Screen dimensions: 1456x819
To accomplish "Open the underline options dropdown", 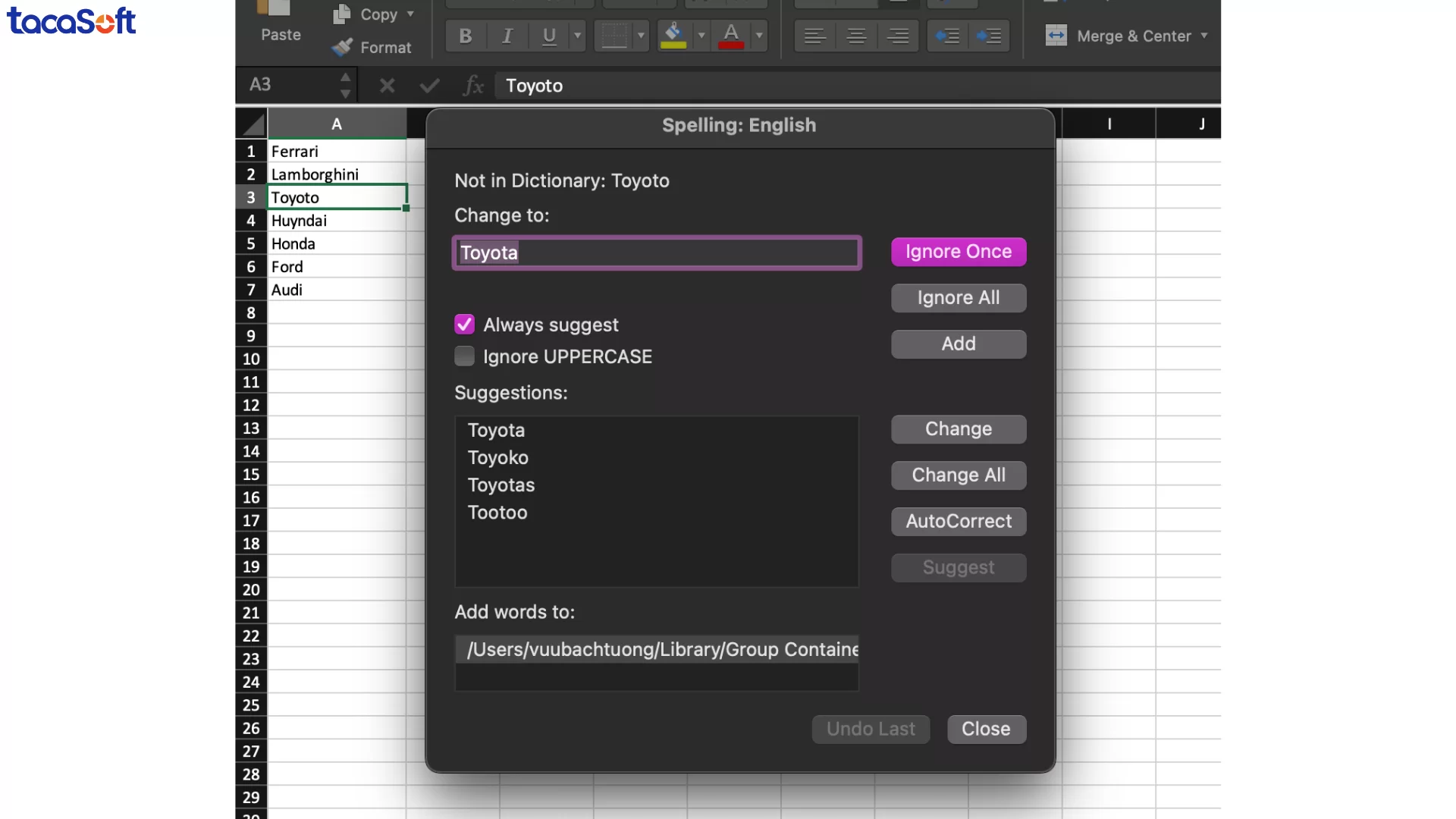I will click(x=577, y=36).
